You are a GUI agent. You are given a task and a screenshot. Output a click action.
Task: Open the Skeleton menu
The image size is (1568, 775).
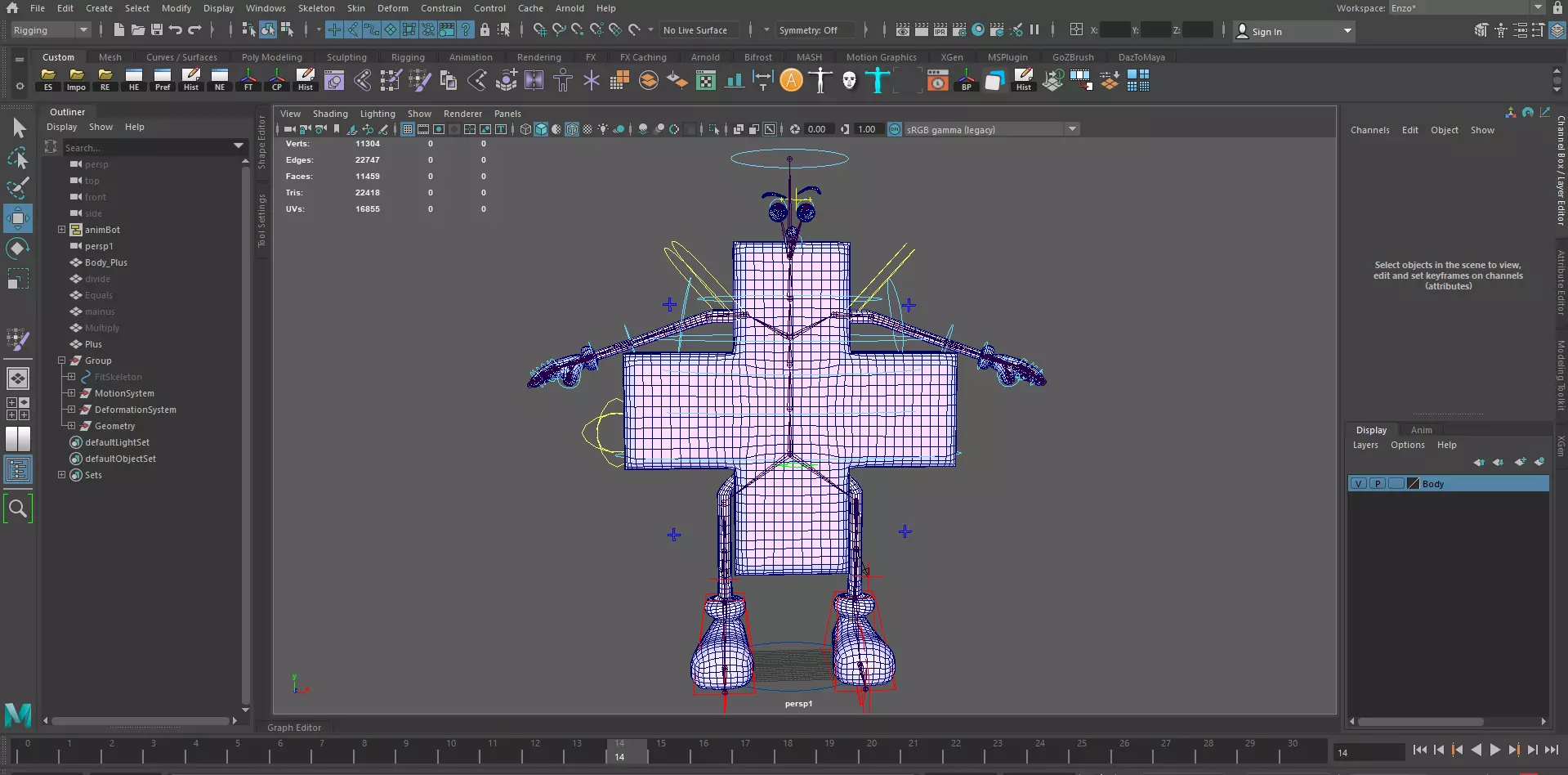click(316, 7)
